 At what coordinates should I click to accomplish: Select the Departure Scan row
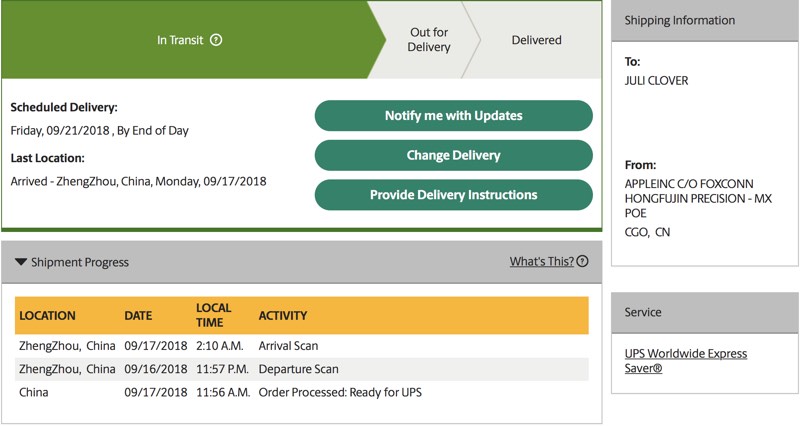point(299,369)
